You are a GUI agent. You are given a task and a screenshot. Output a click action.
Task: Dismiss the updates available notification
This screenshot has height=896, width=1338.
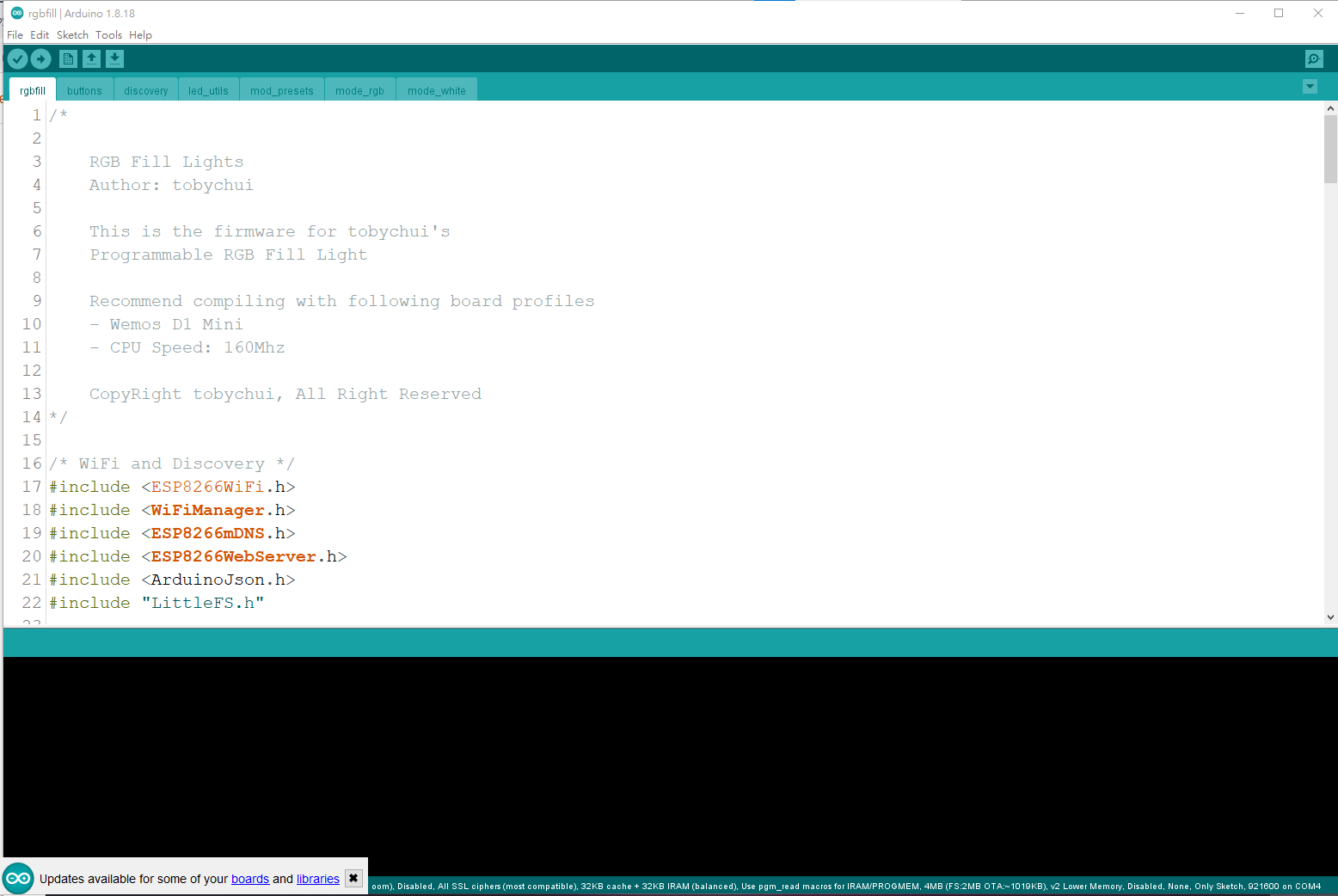tap(353, 878)
